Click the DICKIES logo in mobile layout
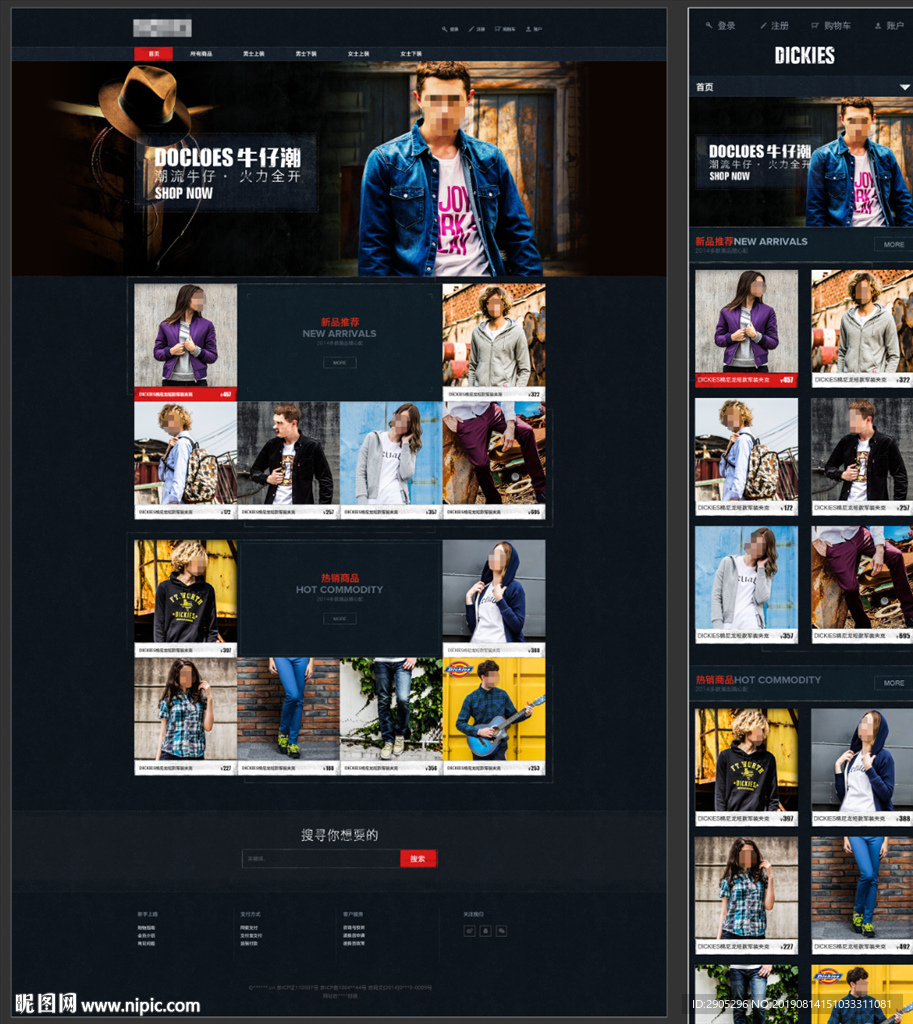 point(805,56)
